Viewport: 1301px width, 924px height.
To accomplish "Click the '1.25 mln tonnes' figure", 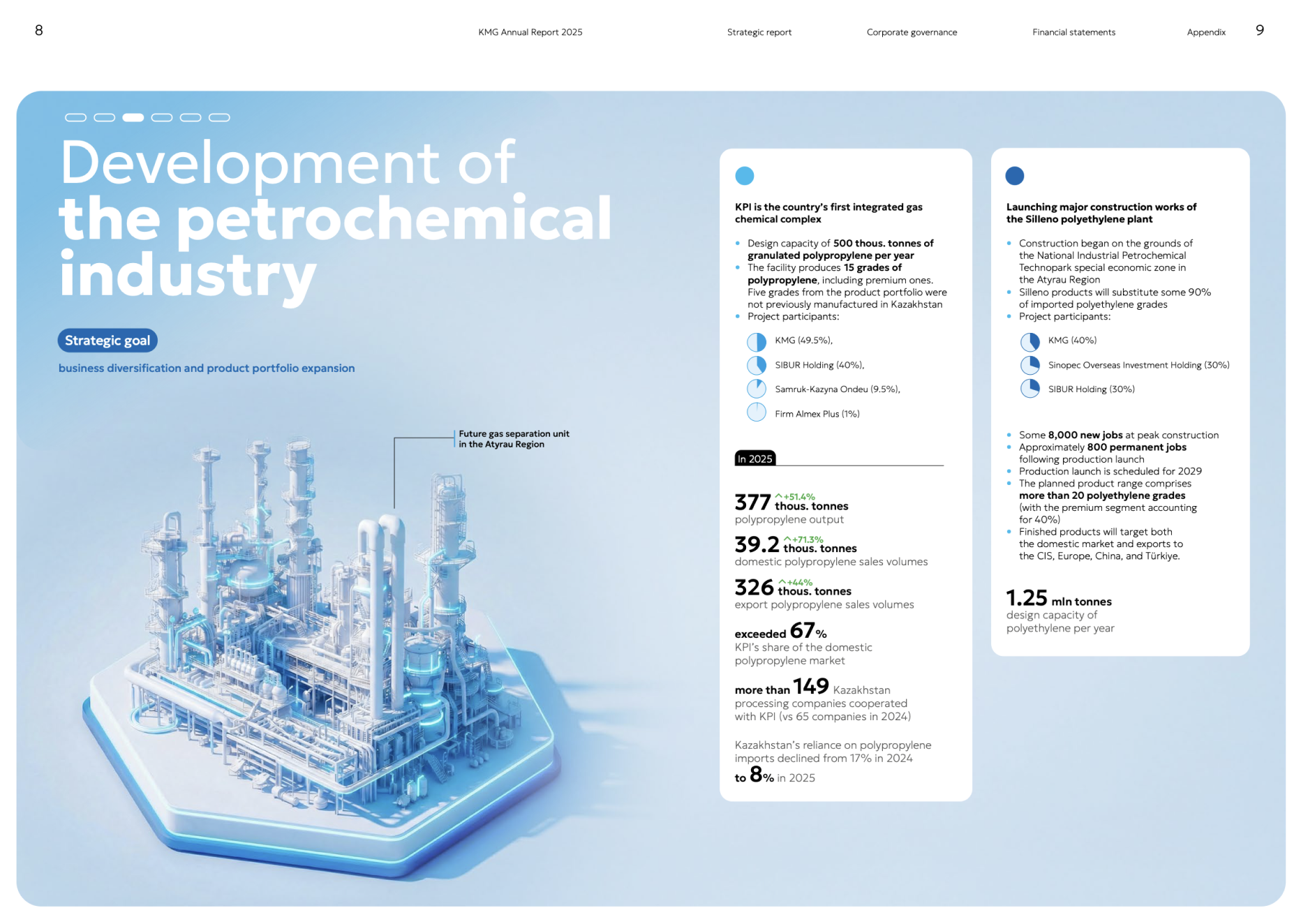I will 1059,598.
